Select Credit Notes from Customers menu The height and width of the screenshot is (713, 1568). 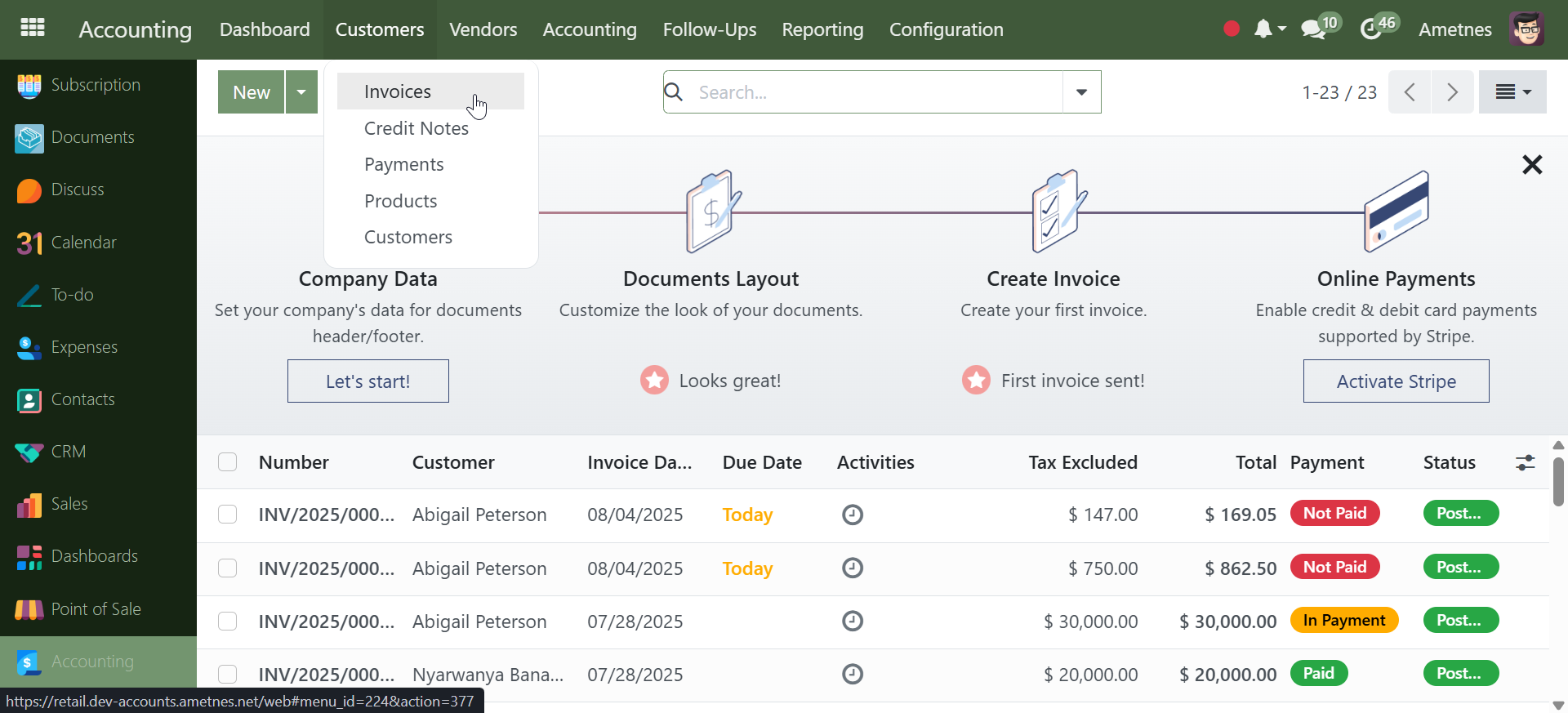click(x=416, y=128)
